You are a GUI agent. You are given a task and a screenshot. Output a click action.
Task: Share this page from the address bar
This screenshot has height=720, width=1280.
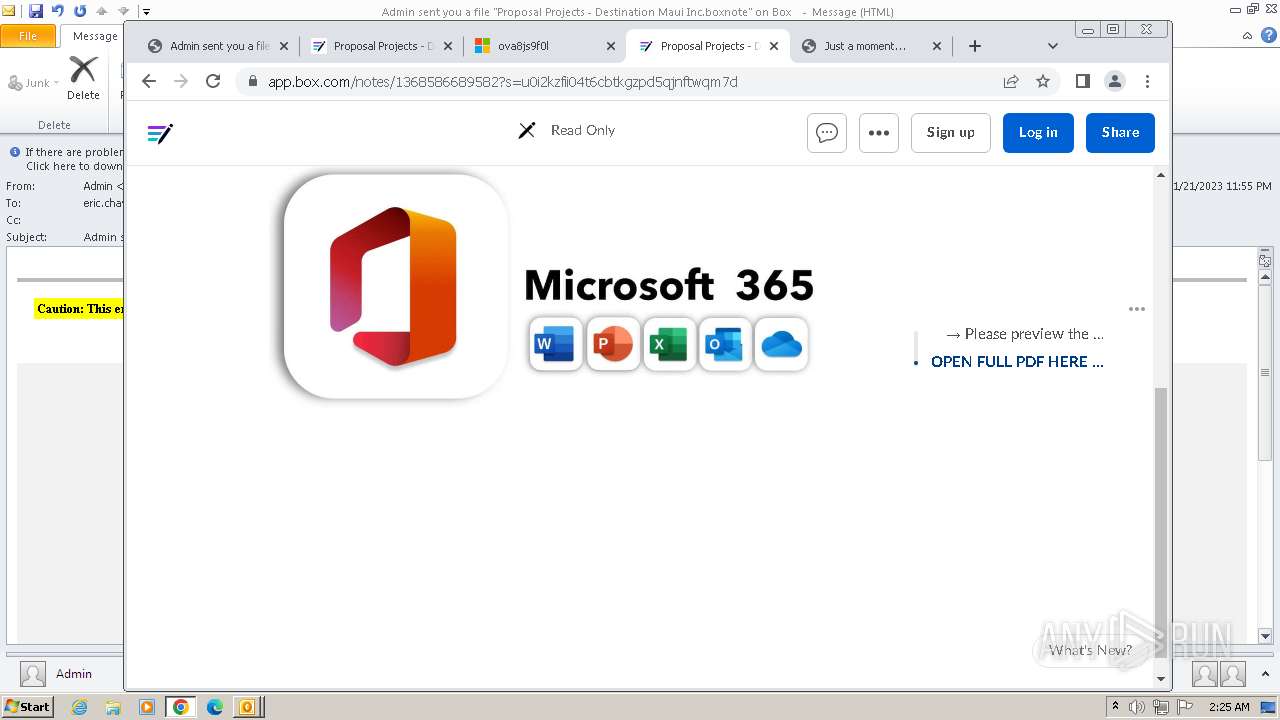point(1011,81)
